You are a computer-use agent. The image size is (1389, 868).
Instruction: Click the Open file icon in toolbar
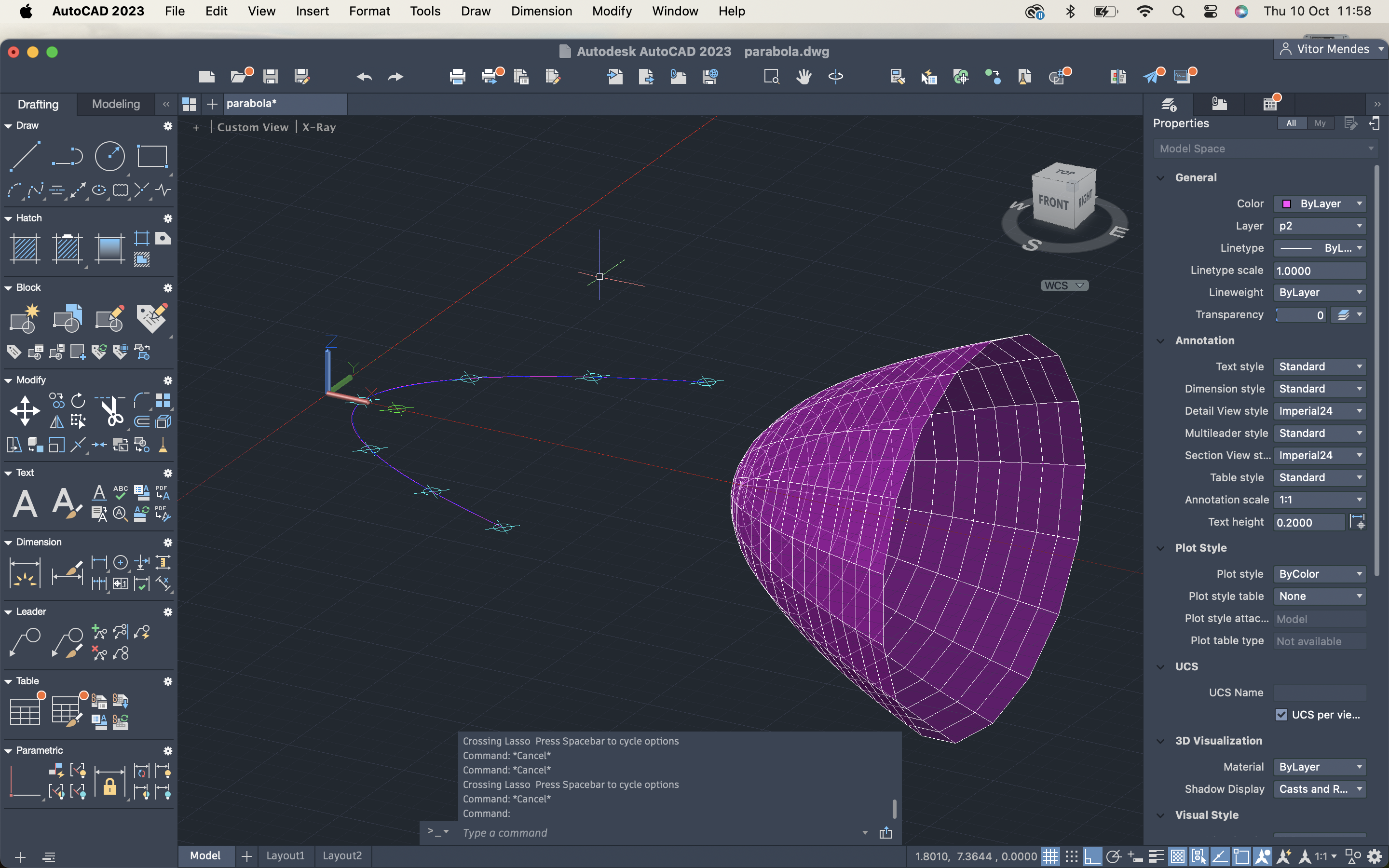240,76
